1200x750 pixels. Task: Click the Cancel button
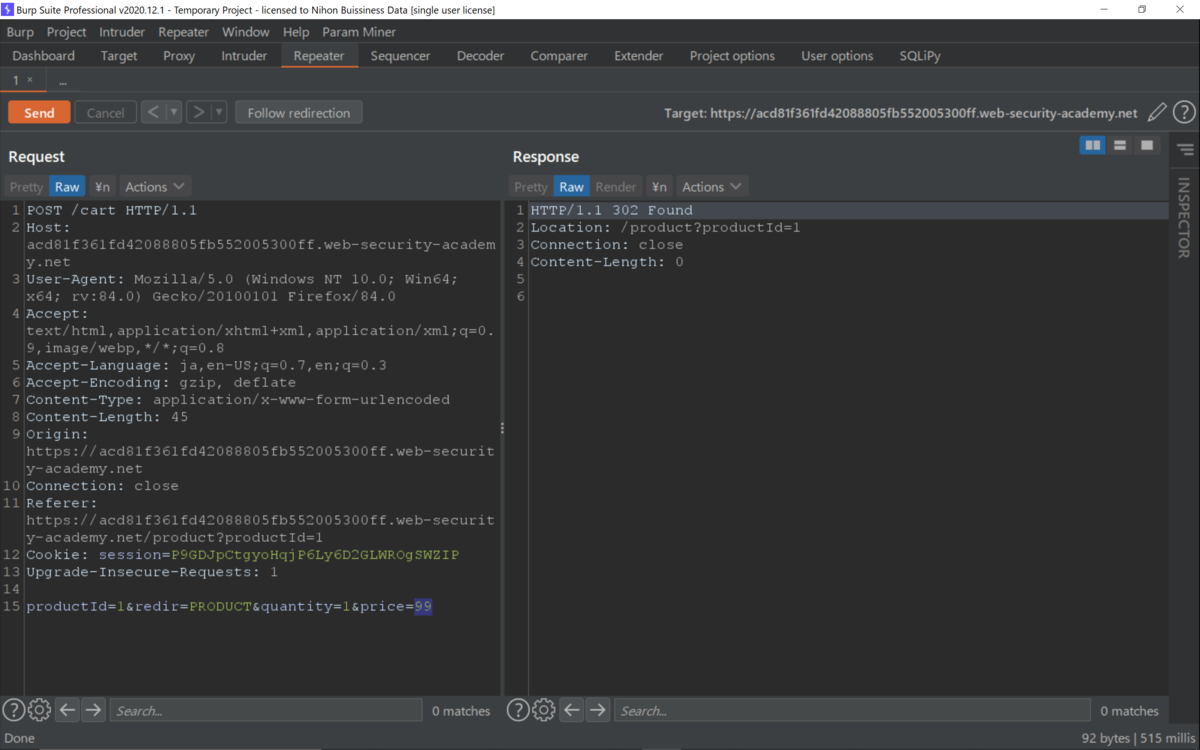tap(105, 113)
